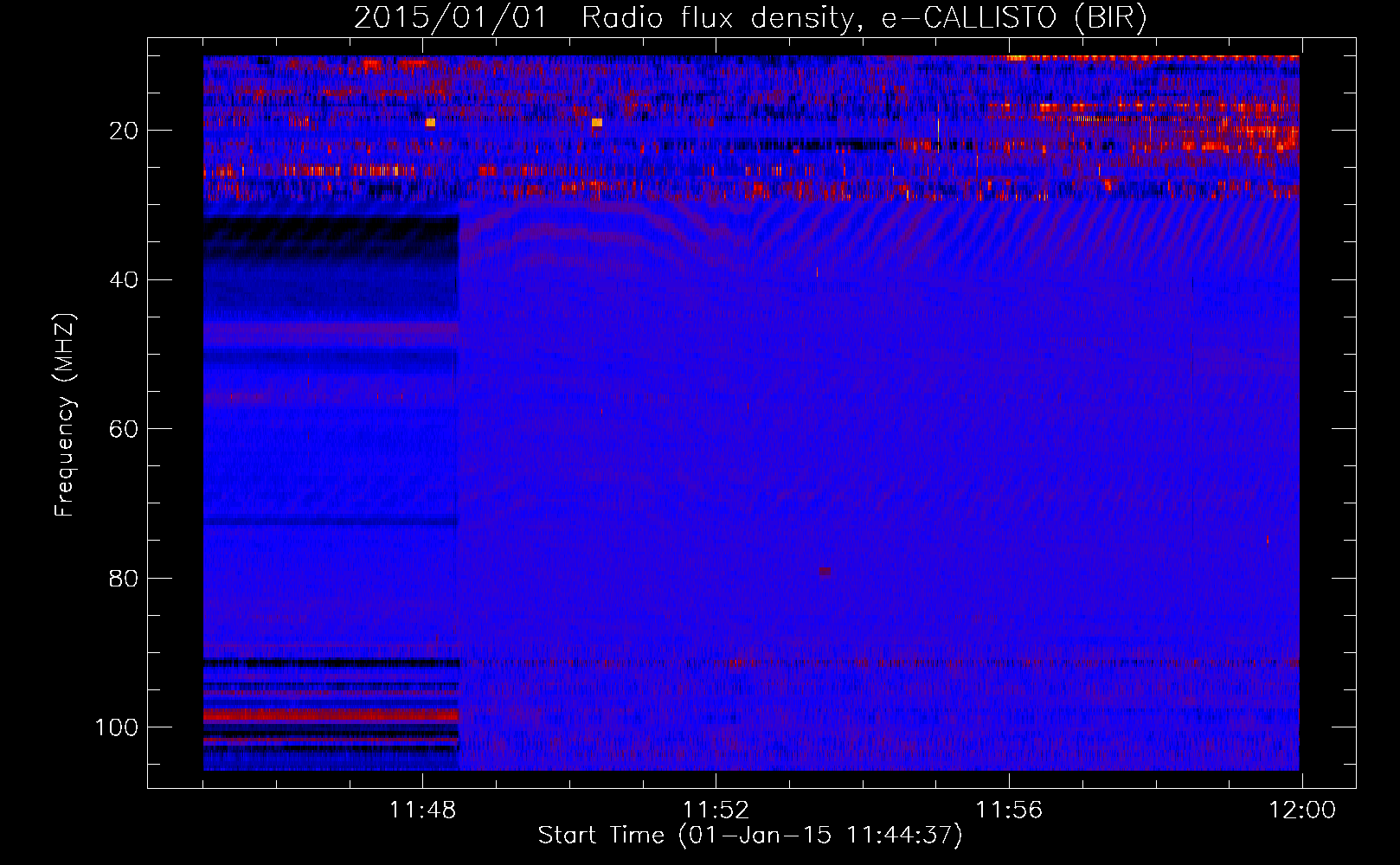Click the 11:48 time tick label
Screen dimensions: 1400x865
point(422,811)
